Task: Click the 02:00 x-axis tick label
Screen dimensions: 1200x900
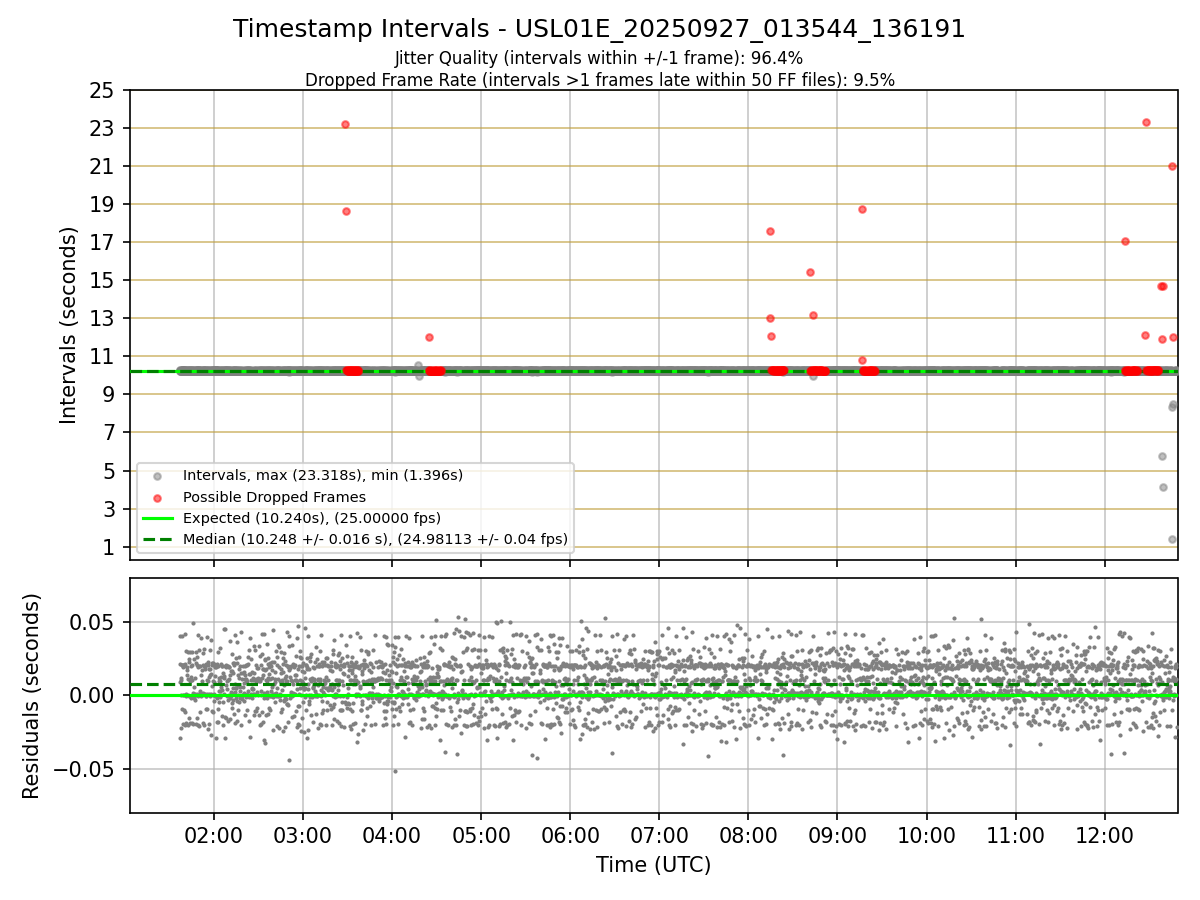Action: click(213, 835)
